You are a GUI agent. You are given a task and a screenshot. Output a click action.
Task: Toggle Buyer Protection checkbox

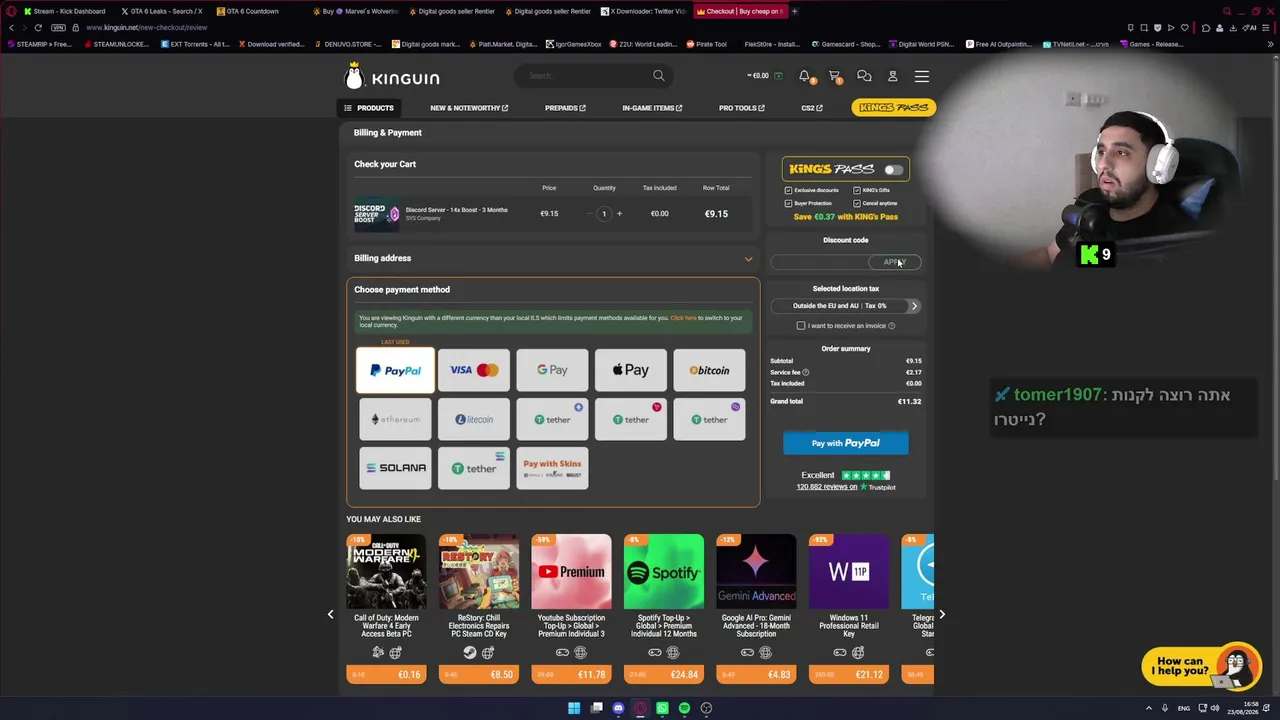(788, 203)
